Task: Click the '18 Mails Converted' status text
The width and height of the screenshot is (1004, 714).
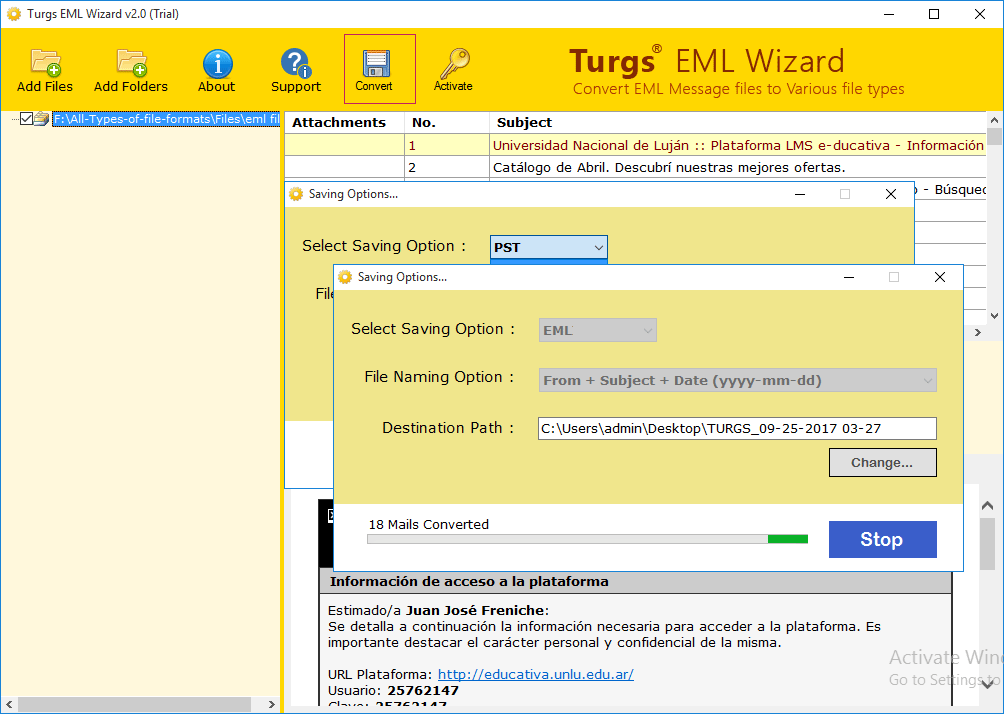Action: pyautogui.click(x=428, y=524)
